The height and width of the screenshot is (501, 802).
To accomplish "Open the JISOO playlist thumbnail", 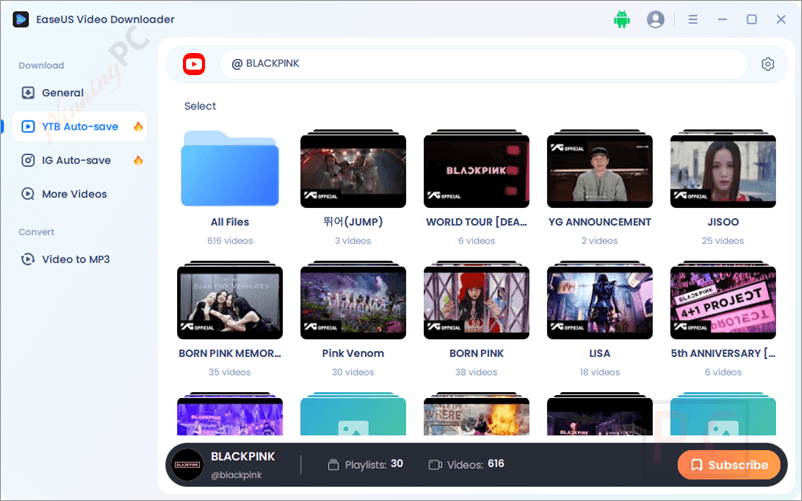I will pos(723,169).
